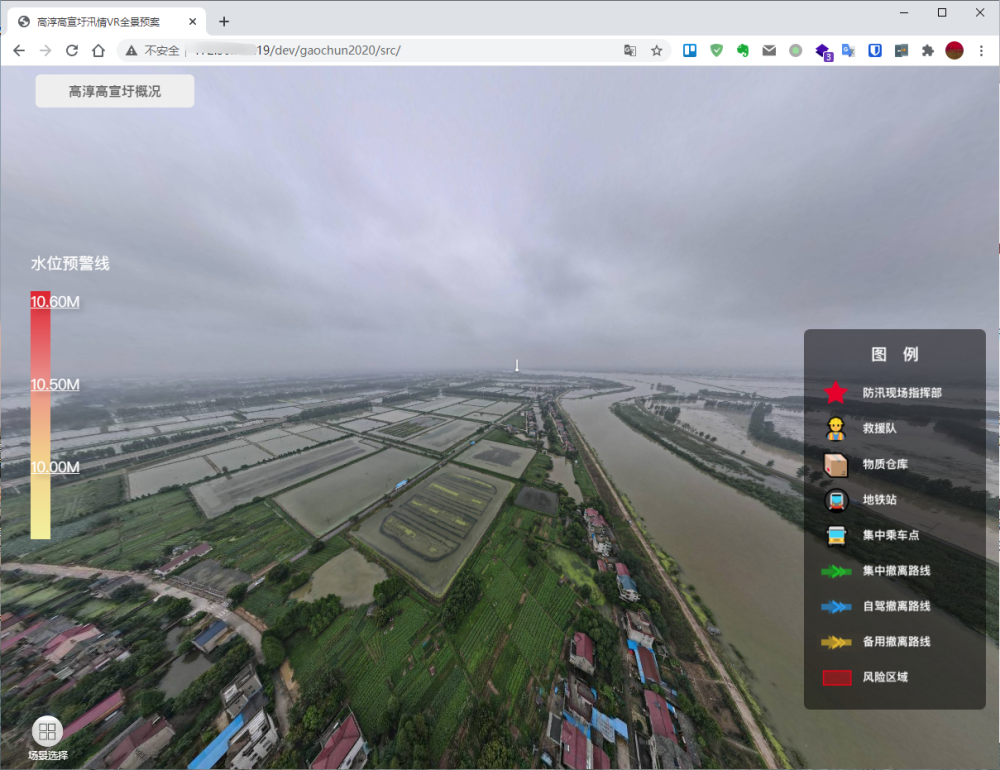Click the 10.00M water level mark
The width and height of the screenshot is (1000, 770).
pos(55,467)
